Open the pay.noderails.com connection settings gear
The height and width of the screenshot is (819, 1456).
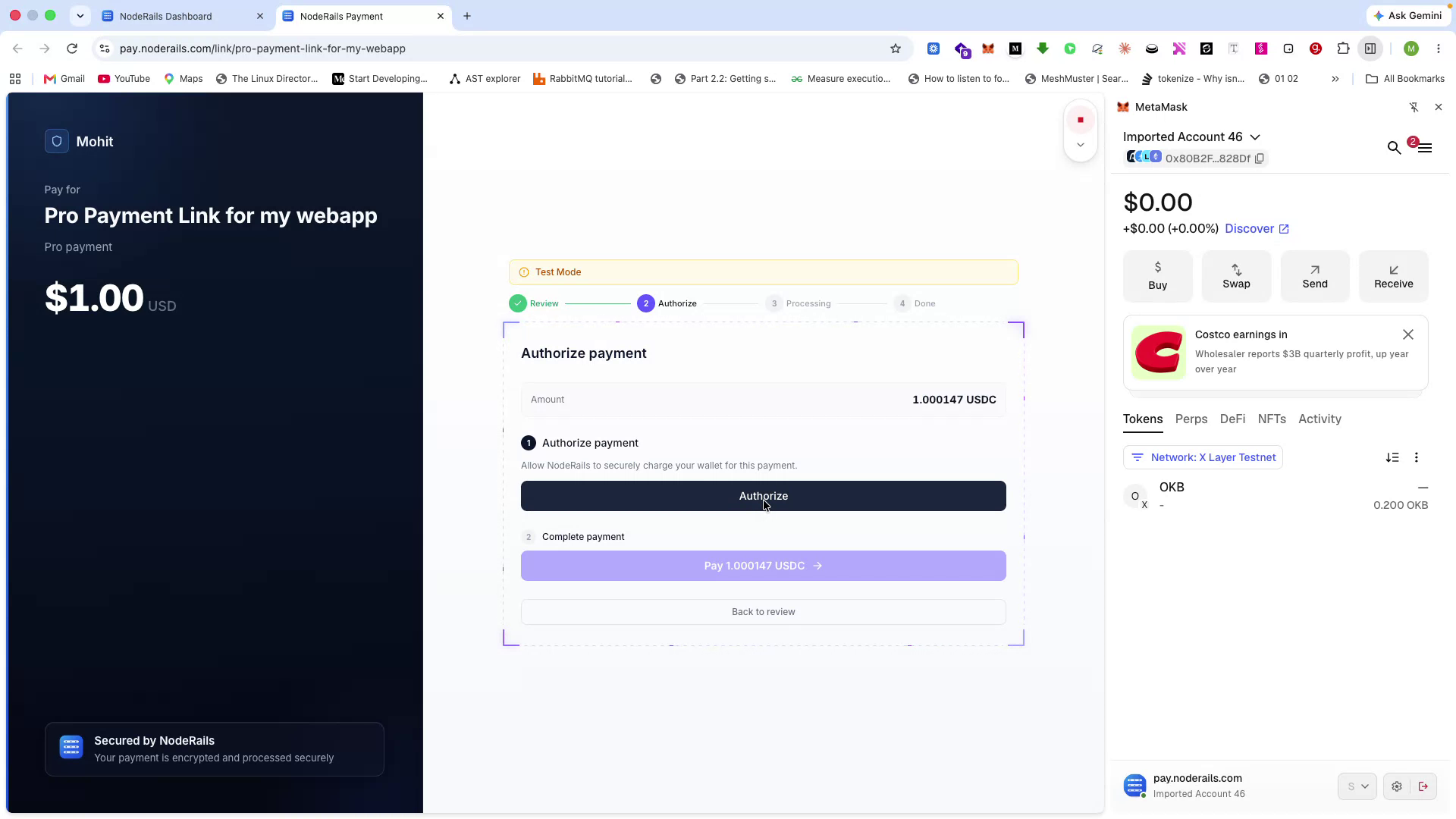coord(1397,786)
